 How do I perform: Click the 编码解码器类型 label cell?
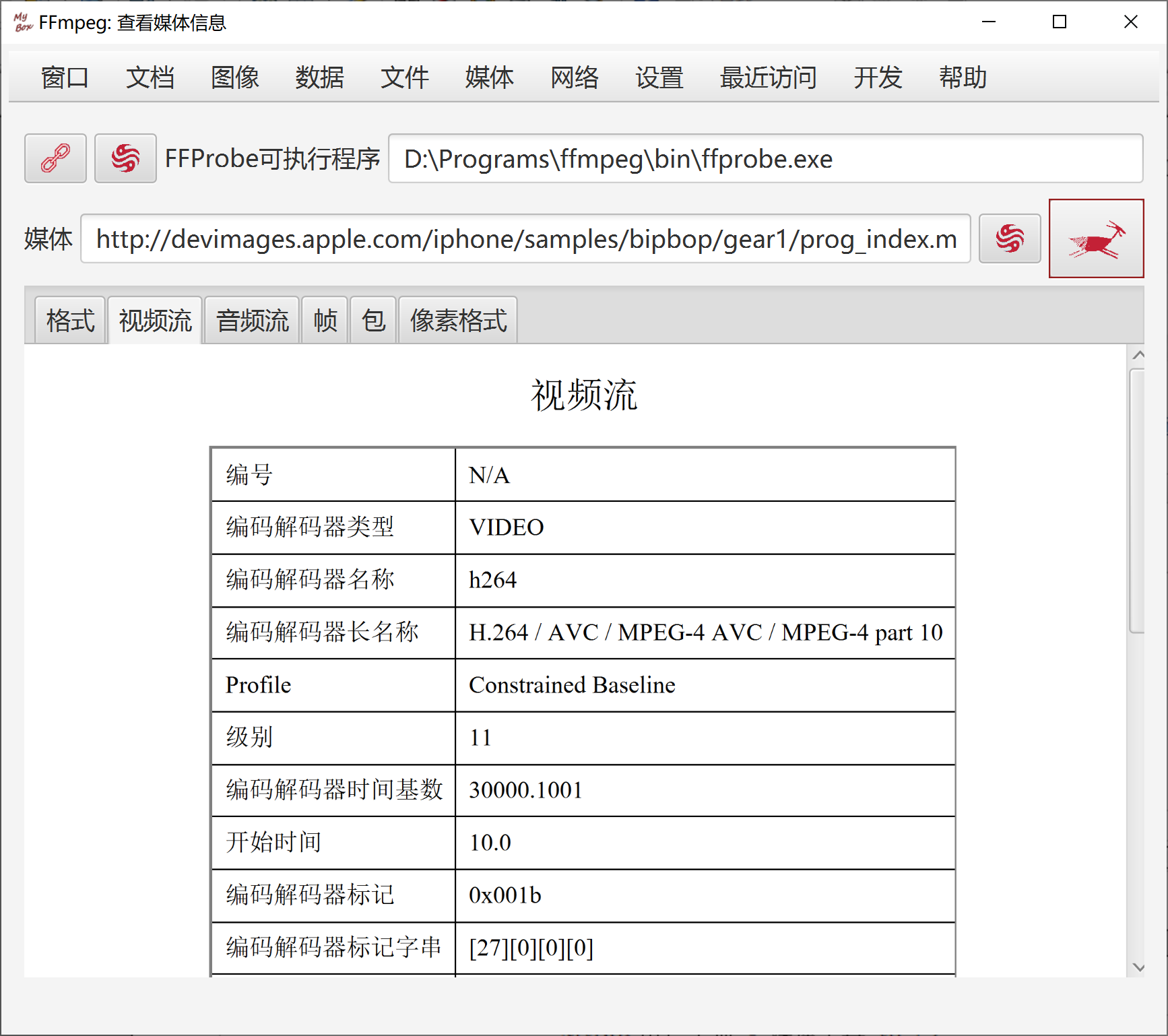point(333,527)
